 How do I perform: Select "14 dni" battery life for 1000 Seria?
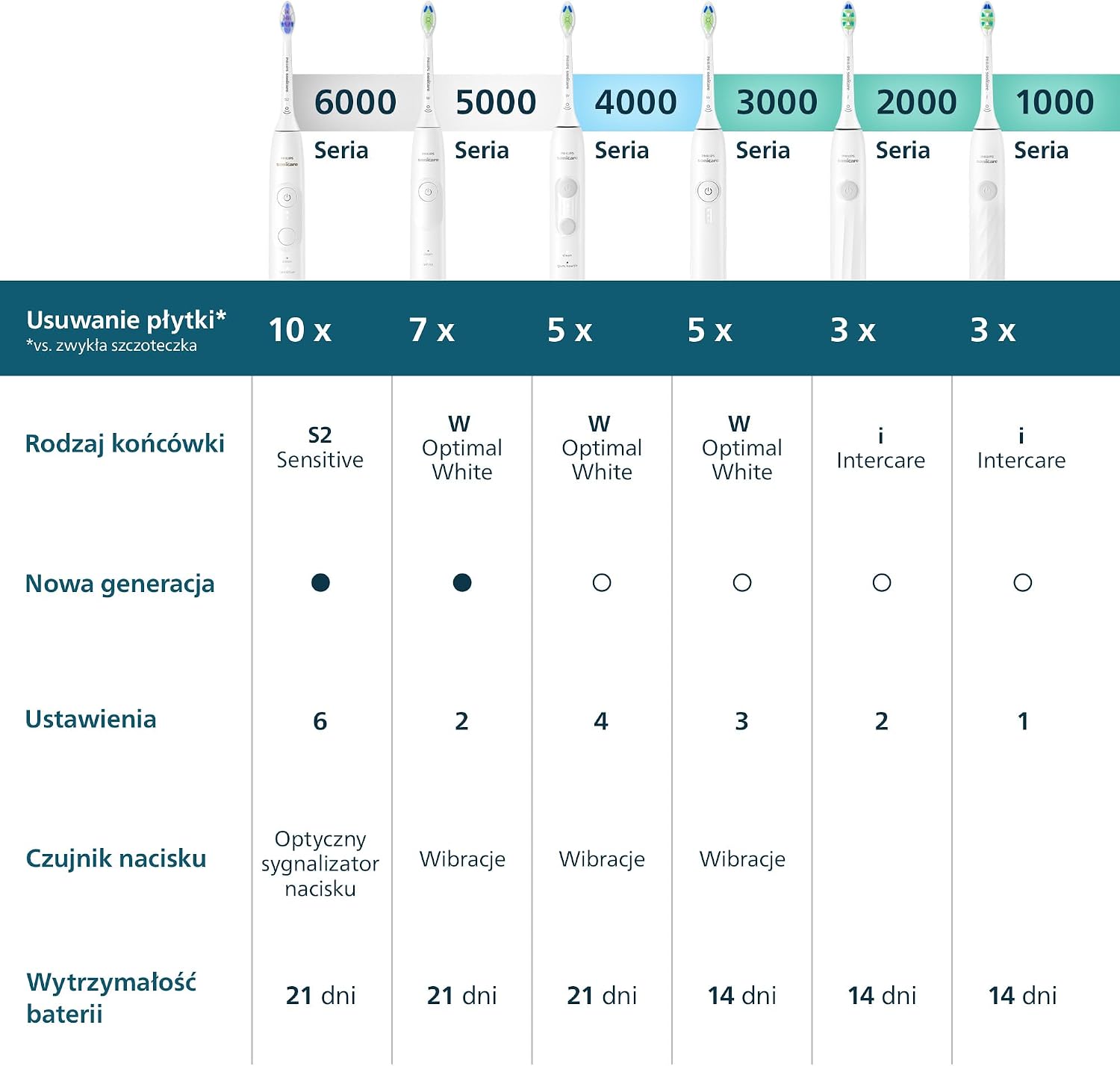click(1023, 995)
